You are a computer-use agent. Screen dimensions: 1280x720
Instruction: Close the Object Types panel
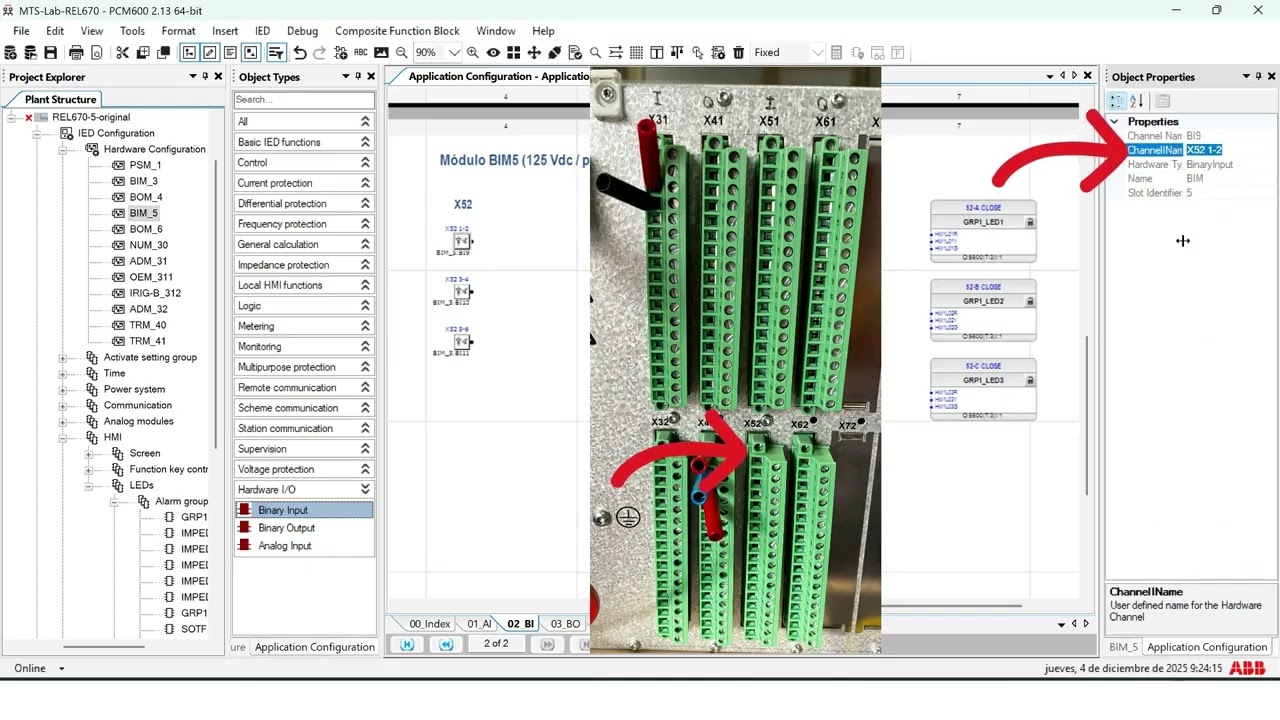click(371, 76)
